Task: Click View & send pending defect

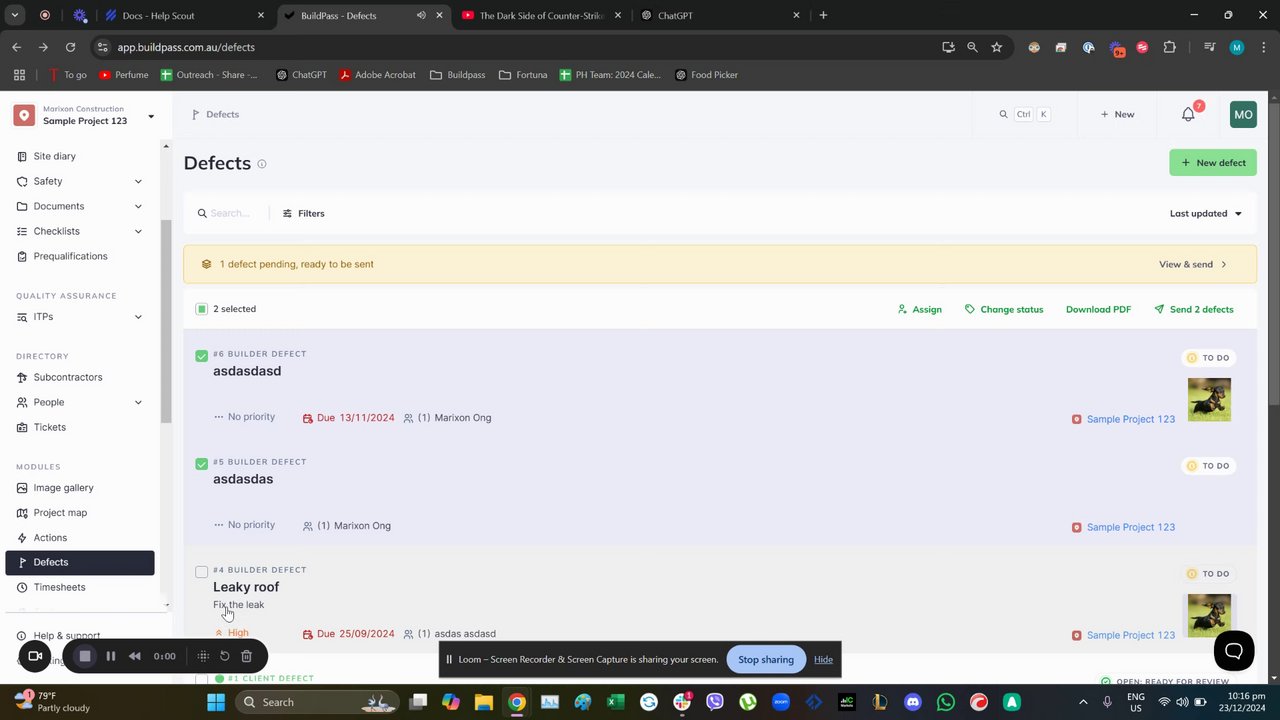Action: coord(1192,264)
